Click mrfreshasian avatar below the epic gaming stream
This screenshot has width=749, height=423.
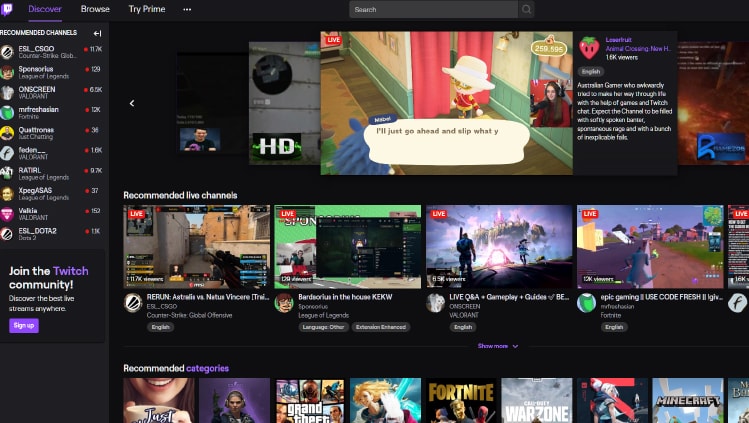click(586, 303)
